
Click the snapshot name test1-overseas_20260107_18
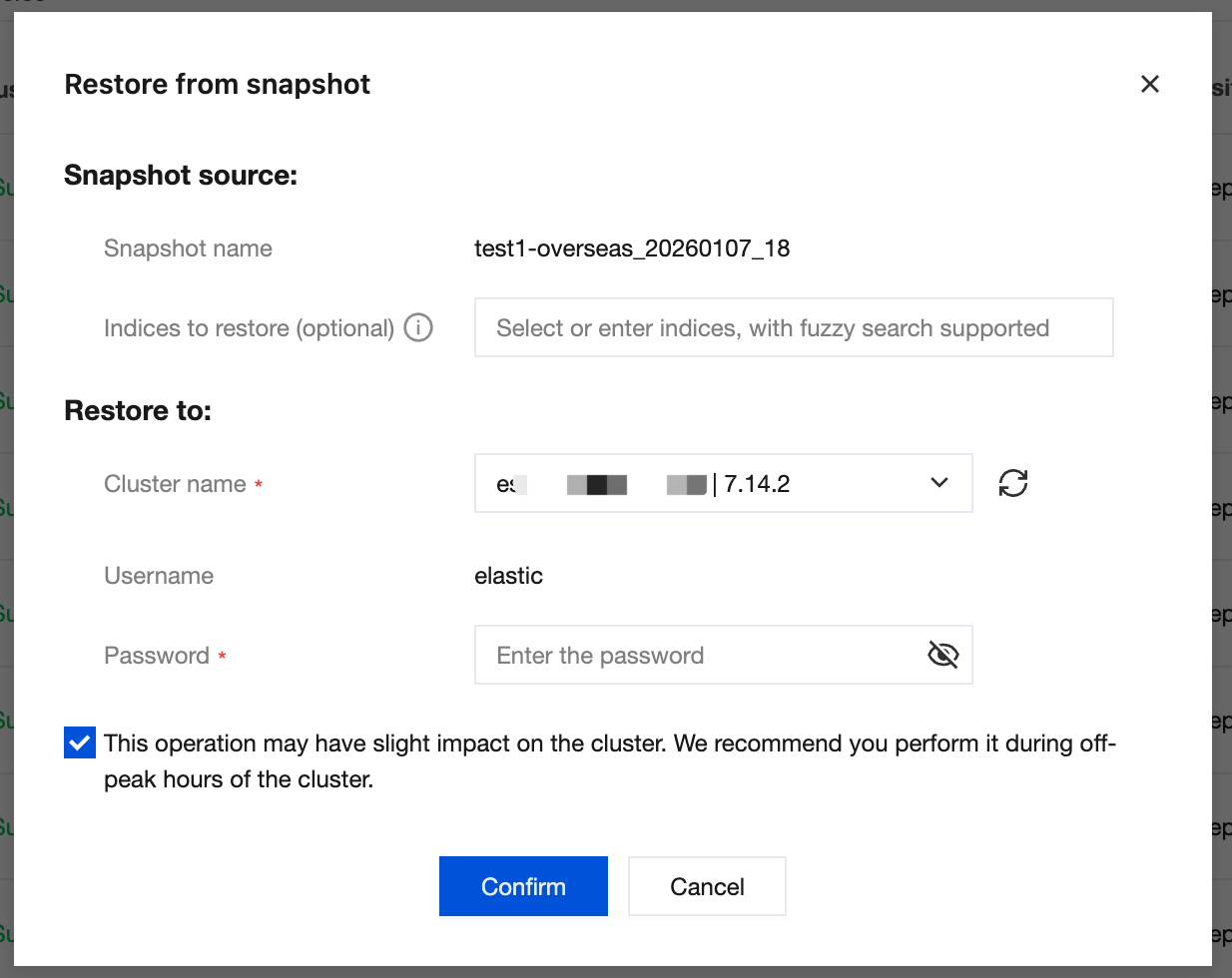coord(632,248)
